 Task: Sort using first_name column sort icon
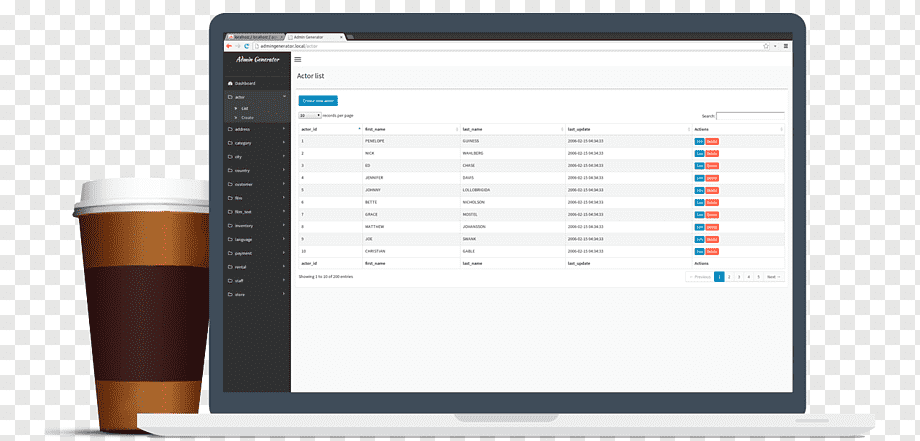(x=457, y=129)
